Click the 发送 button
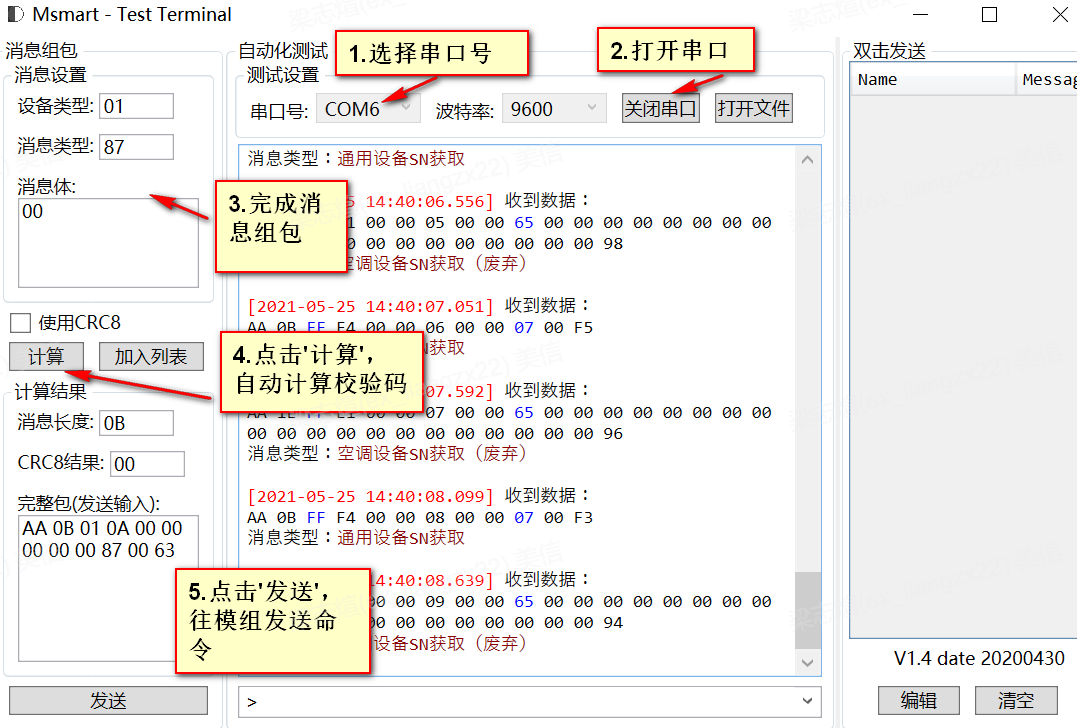 click(109, 701)
